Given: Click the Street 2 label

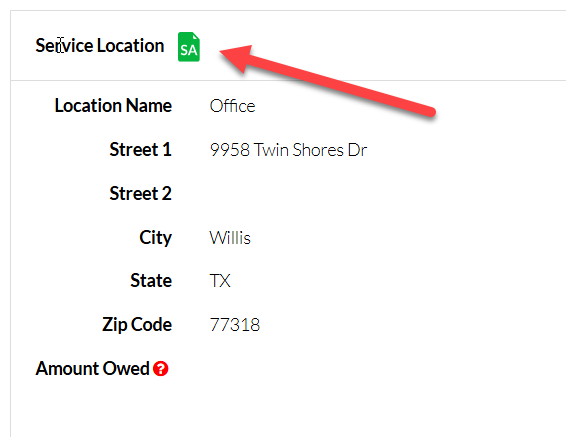Looking at the screenshot, I should tap(140, 193).
